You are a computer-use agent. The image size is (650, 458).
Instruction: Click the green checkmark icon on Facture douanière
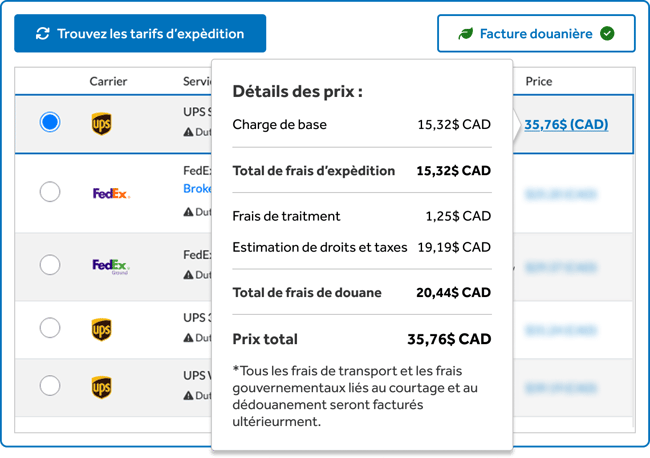607,34
